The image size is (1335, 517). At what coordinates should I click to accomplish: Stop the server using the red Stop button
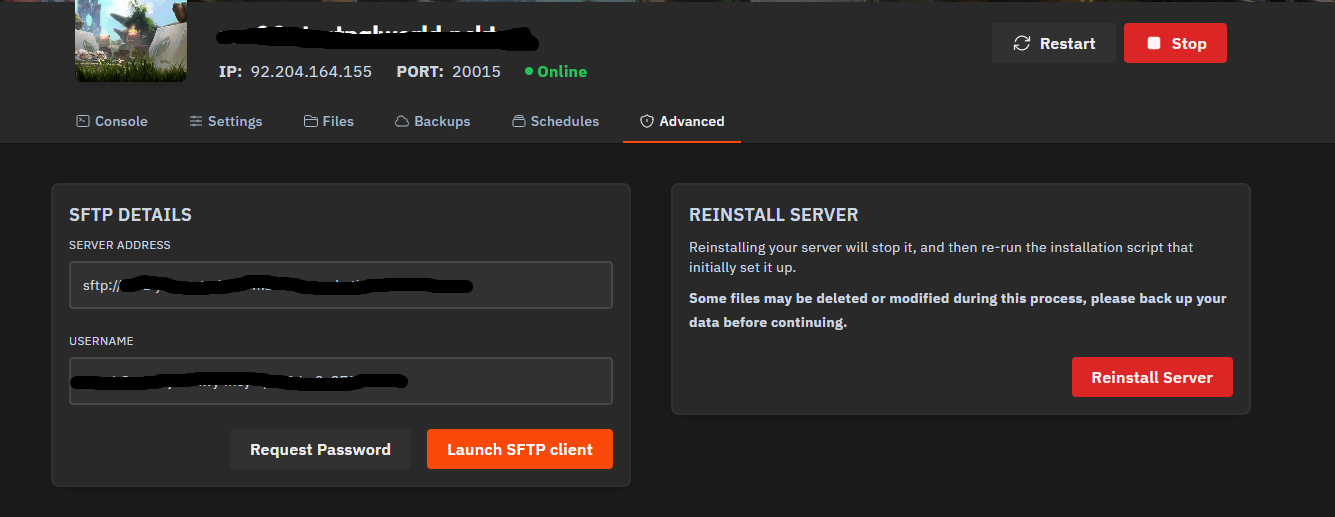1175,43
